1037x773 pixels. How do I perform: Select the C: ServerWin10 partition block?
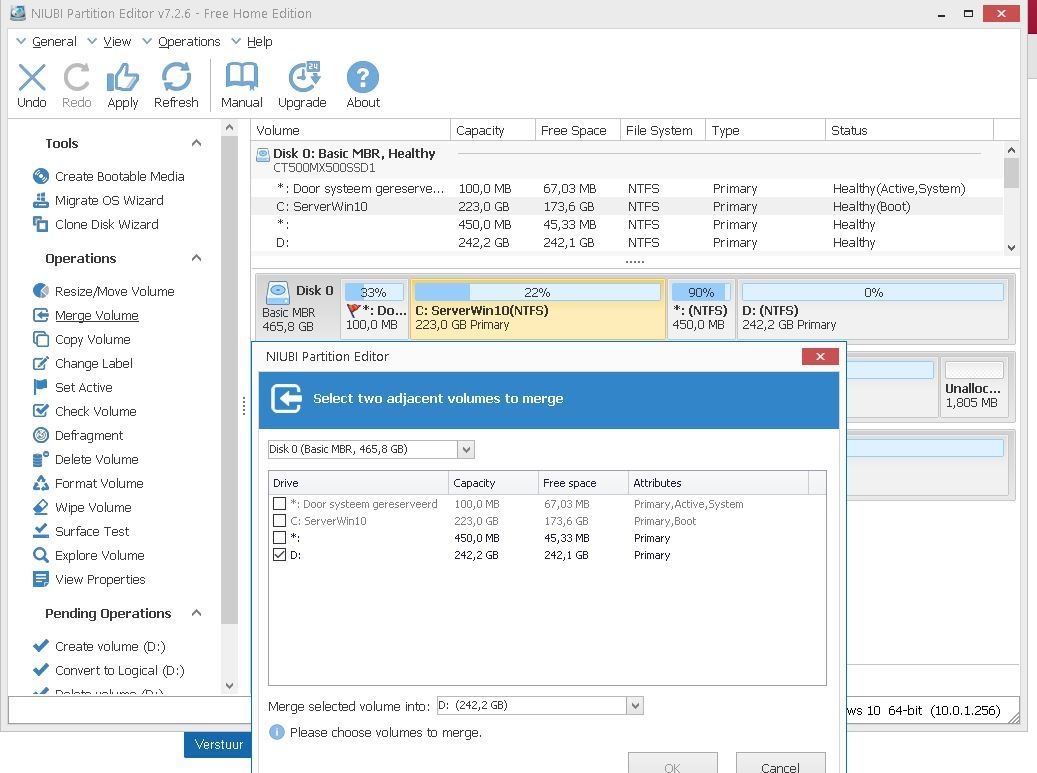pyautogui.click(x=538, y=309)
